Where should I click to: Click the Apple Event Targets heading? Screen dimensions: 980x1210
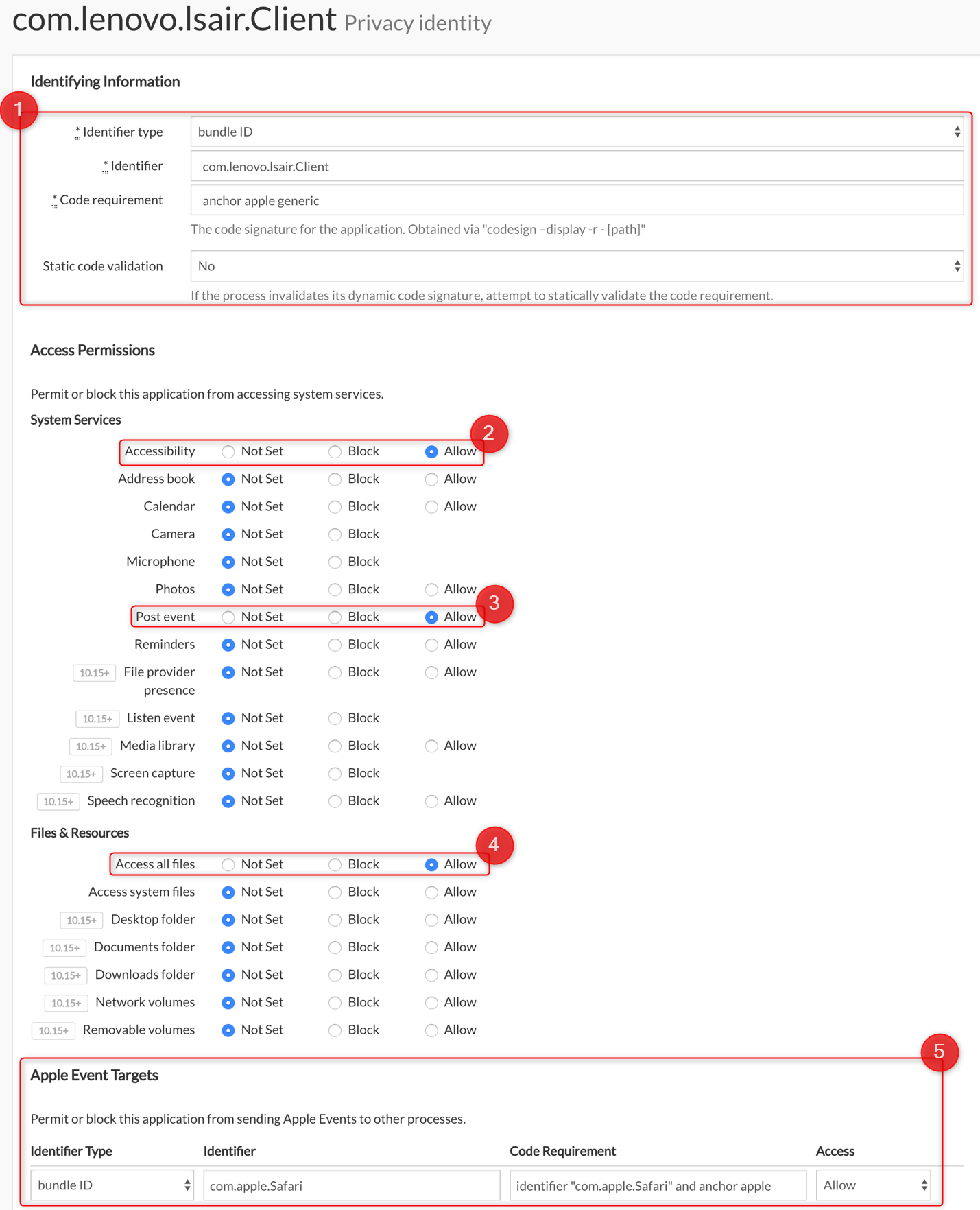pos(95,1075)
